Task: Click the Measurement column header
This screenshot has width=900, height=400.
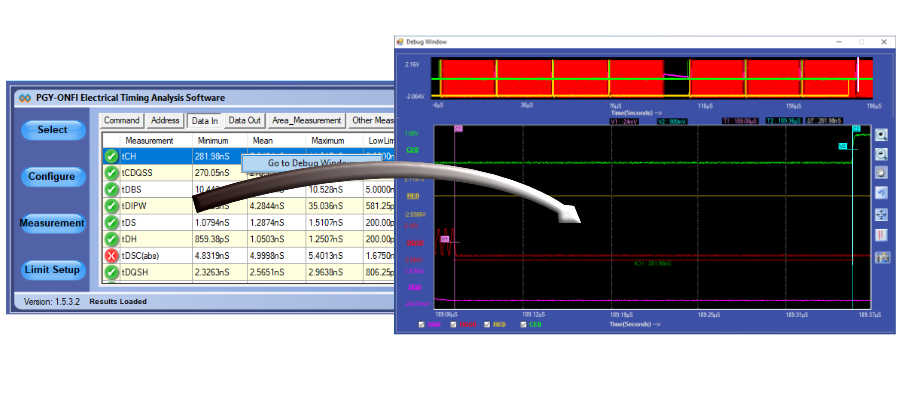Action: 149,141
